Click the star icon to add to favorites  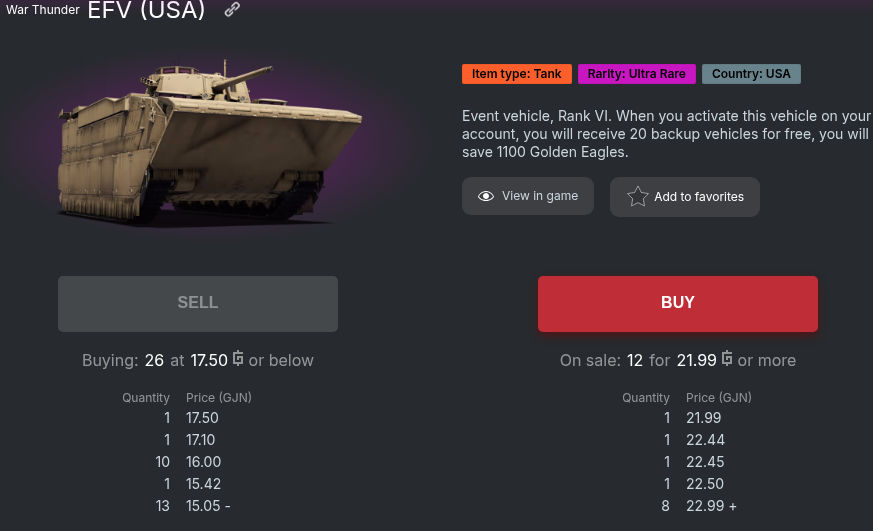click(637, 197)
